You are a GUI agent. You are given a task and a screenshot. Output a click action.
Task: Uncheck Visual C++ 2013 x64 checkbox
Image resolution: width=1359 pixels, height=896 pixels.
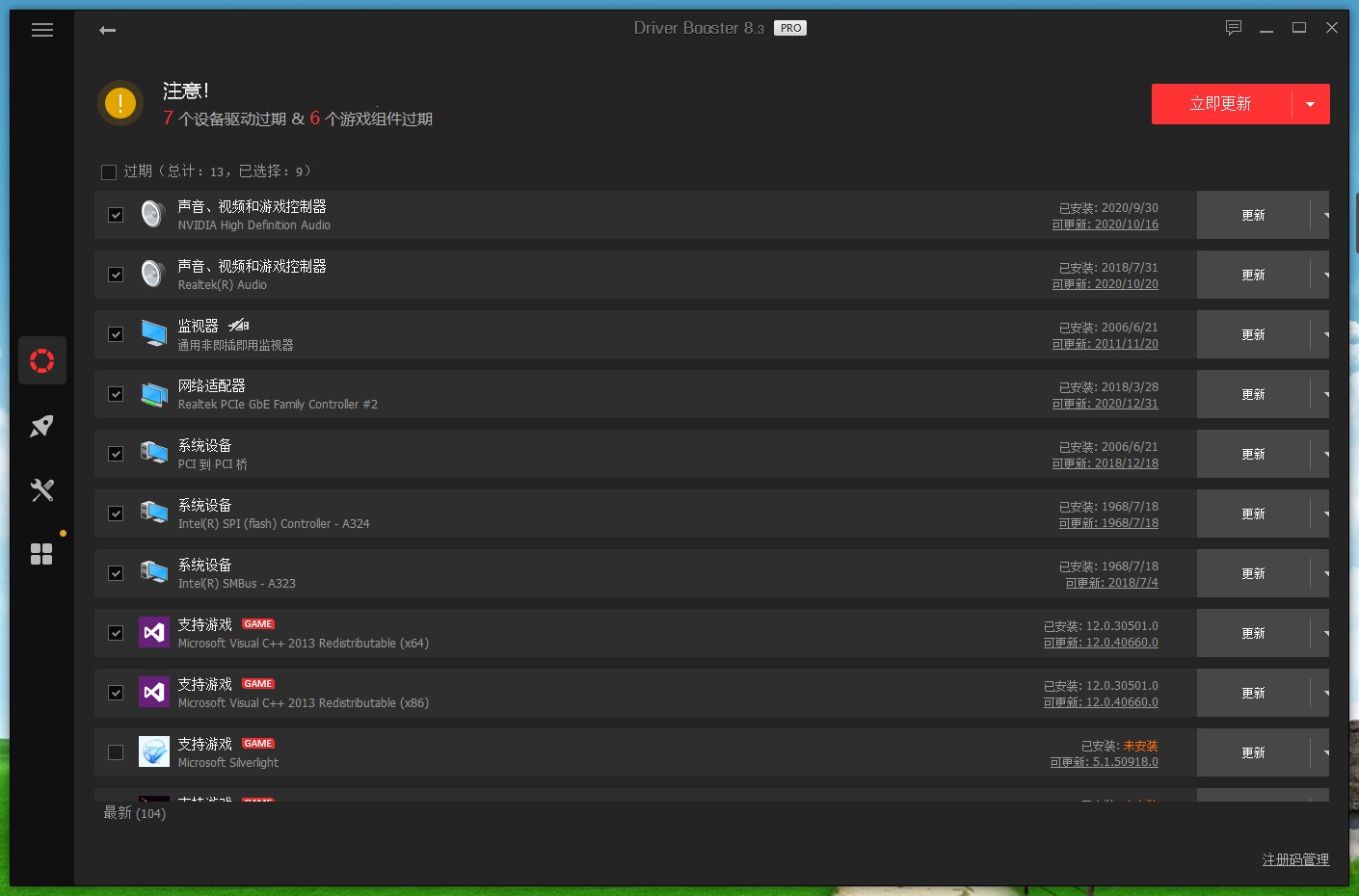tap(116, 633)
